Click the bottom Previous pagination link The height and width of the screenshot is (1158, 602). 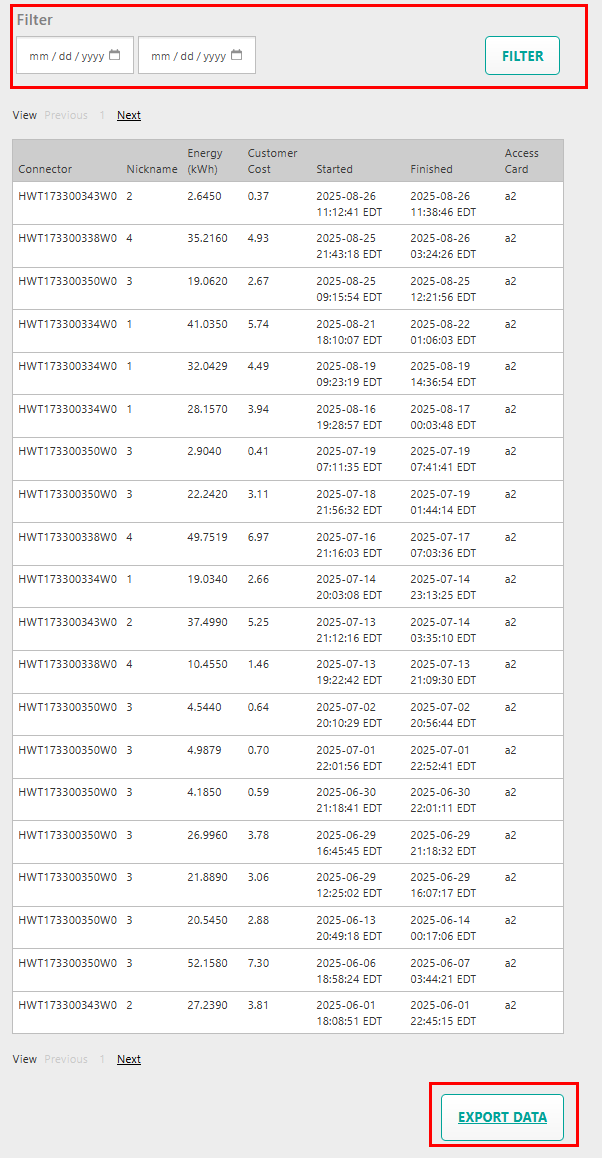click(x=66, y=1059)
